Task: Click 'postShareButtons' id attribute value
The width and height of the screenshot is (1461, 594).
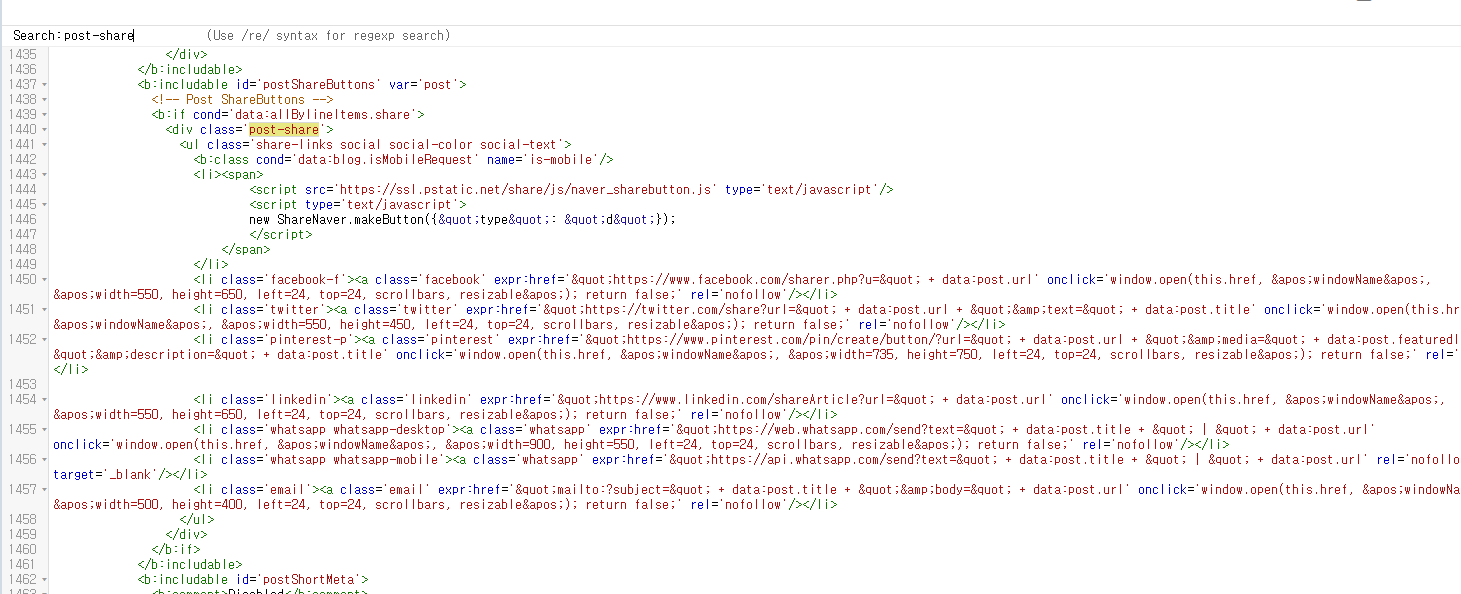Action: coord(319,84)
